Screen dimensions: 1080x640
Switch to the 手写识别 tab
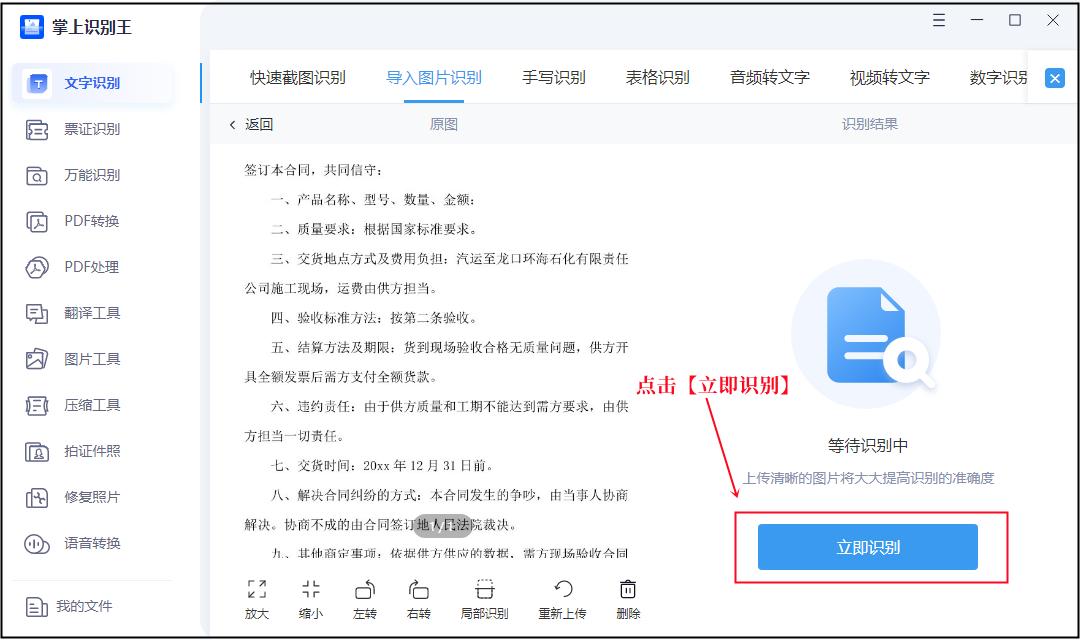[553, 76]
